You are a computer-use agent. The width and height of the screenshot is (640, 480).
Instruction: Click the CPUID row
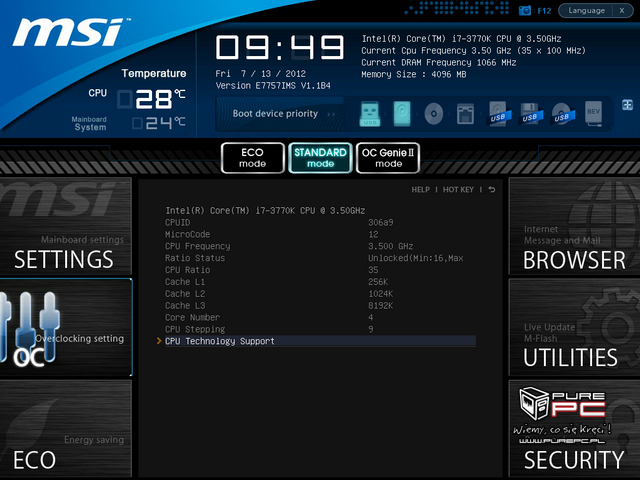click(x=320, y=222)
